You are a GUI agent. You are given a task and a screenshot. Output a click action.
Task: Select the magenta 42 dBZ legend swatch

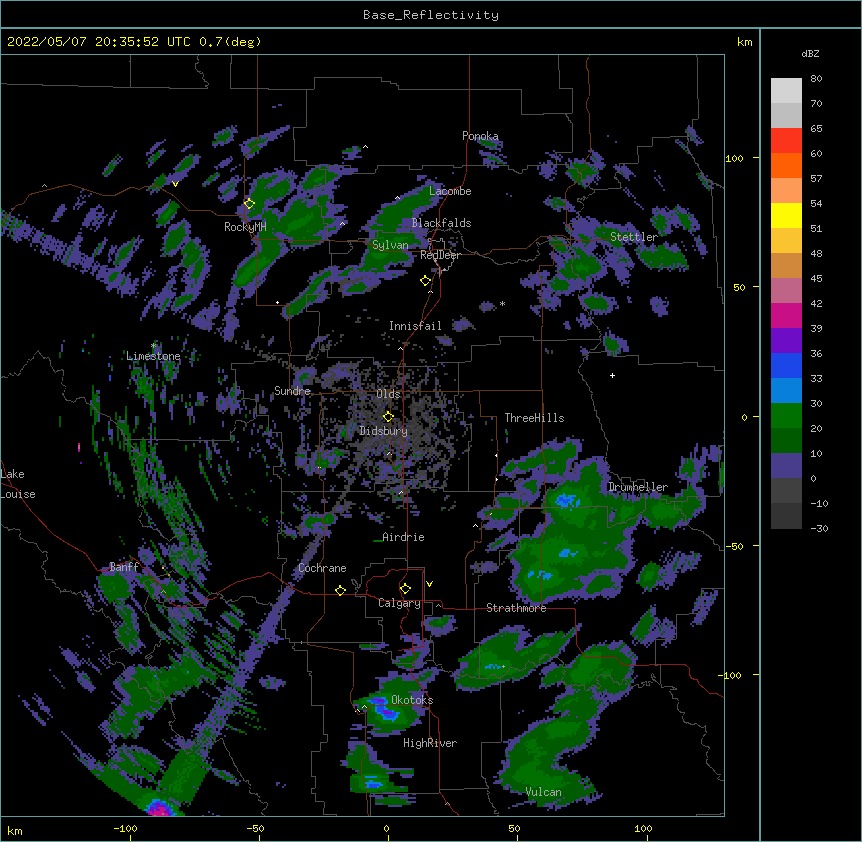786,315
